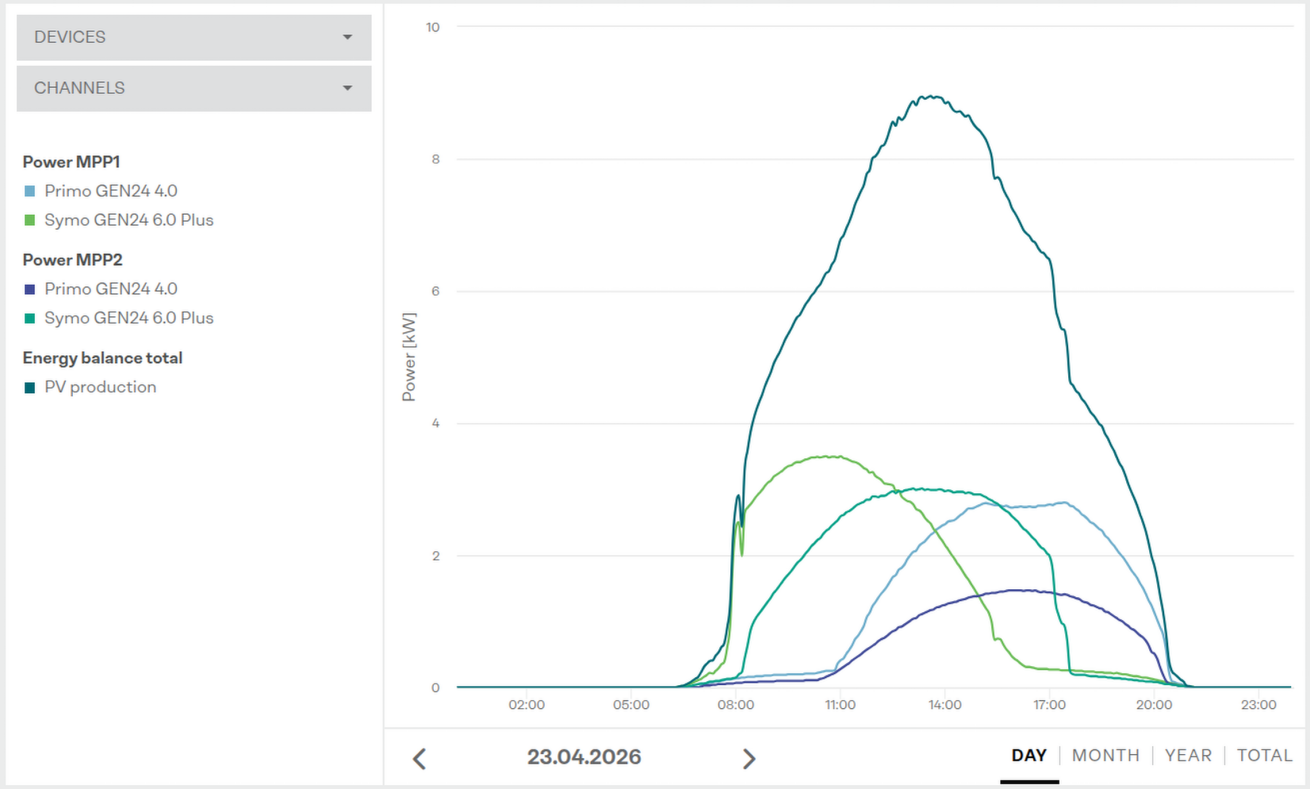Switch to the YEAR tab
The height and width of the screenshot is (789, 1310).
(x=1188, y=755)
